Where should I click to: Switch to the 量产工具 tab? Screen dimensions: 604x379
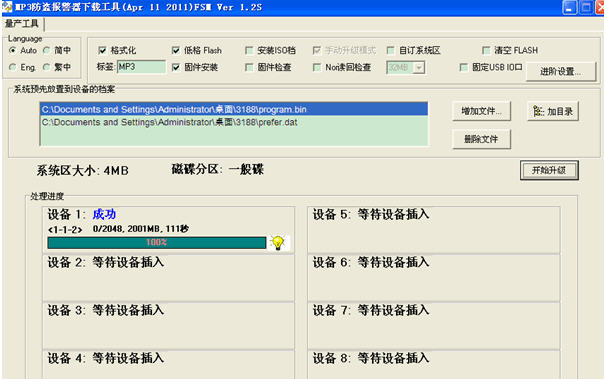click(x=22, y=23)
